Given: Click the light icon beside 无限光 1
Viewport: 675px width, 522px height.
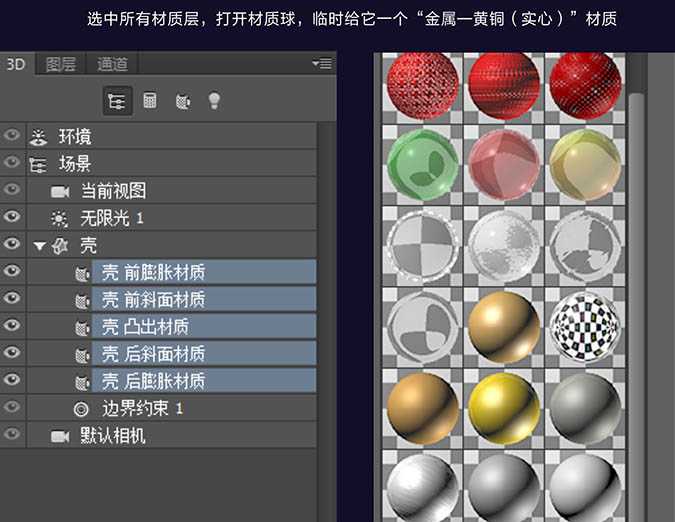Looking at the screenshot, I should pyautogui.click(x=59, y=219).
